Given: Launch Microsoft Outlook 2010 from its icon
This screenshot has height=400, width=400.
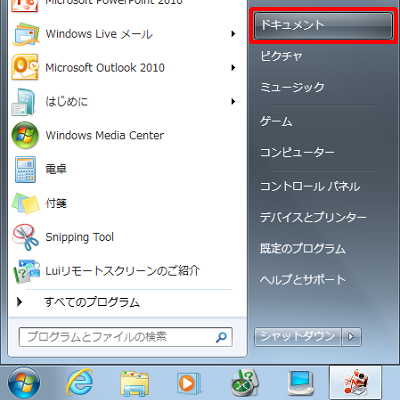Looking at the screenshot, I should tap(25, 67).
